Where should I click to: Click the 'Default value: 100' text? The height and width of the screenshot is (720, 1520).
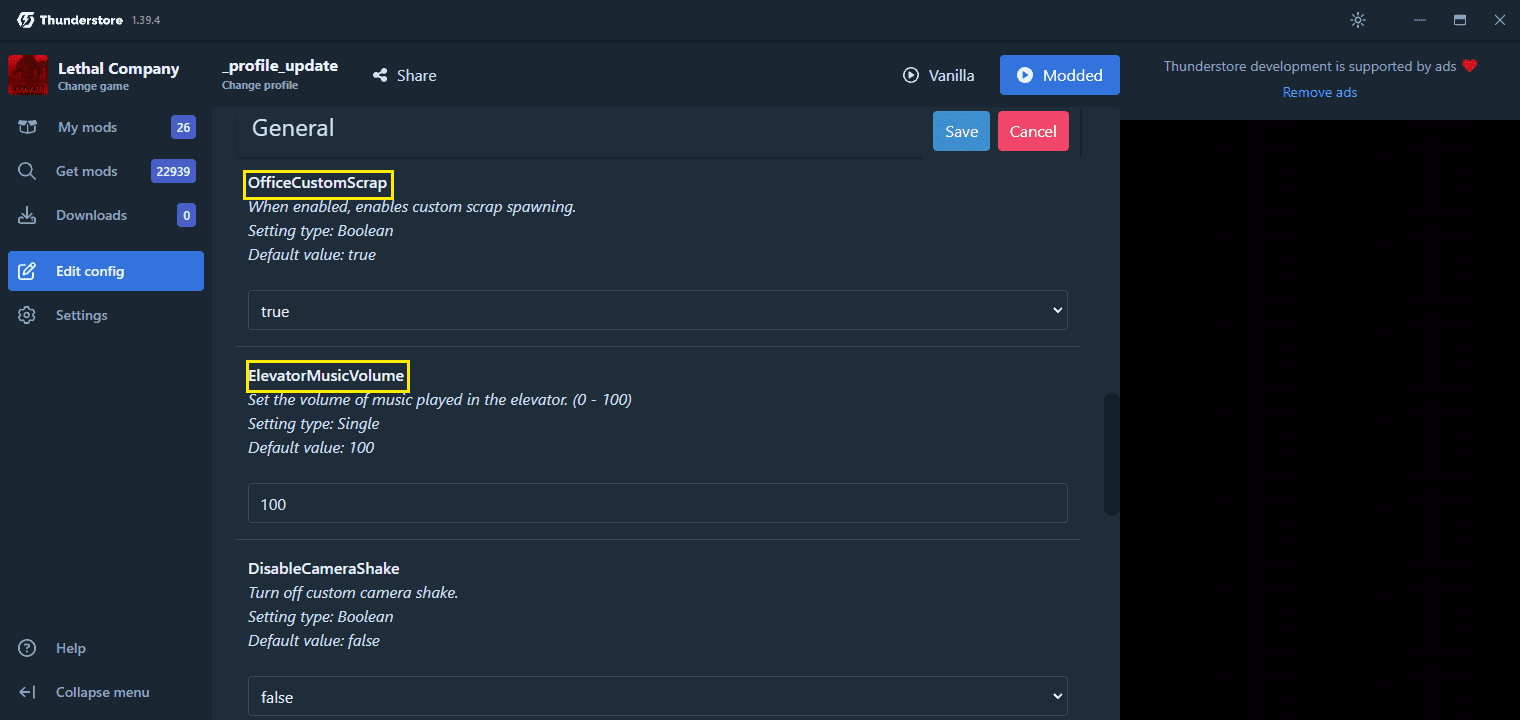click(x=311, y=447)
